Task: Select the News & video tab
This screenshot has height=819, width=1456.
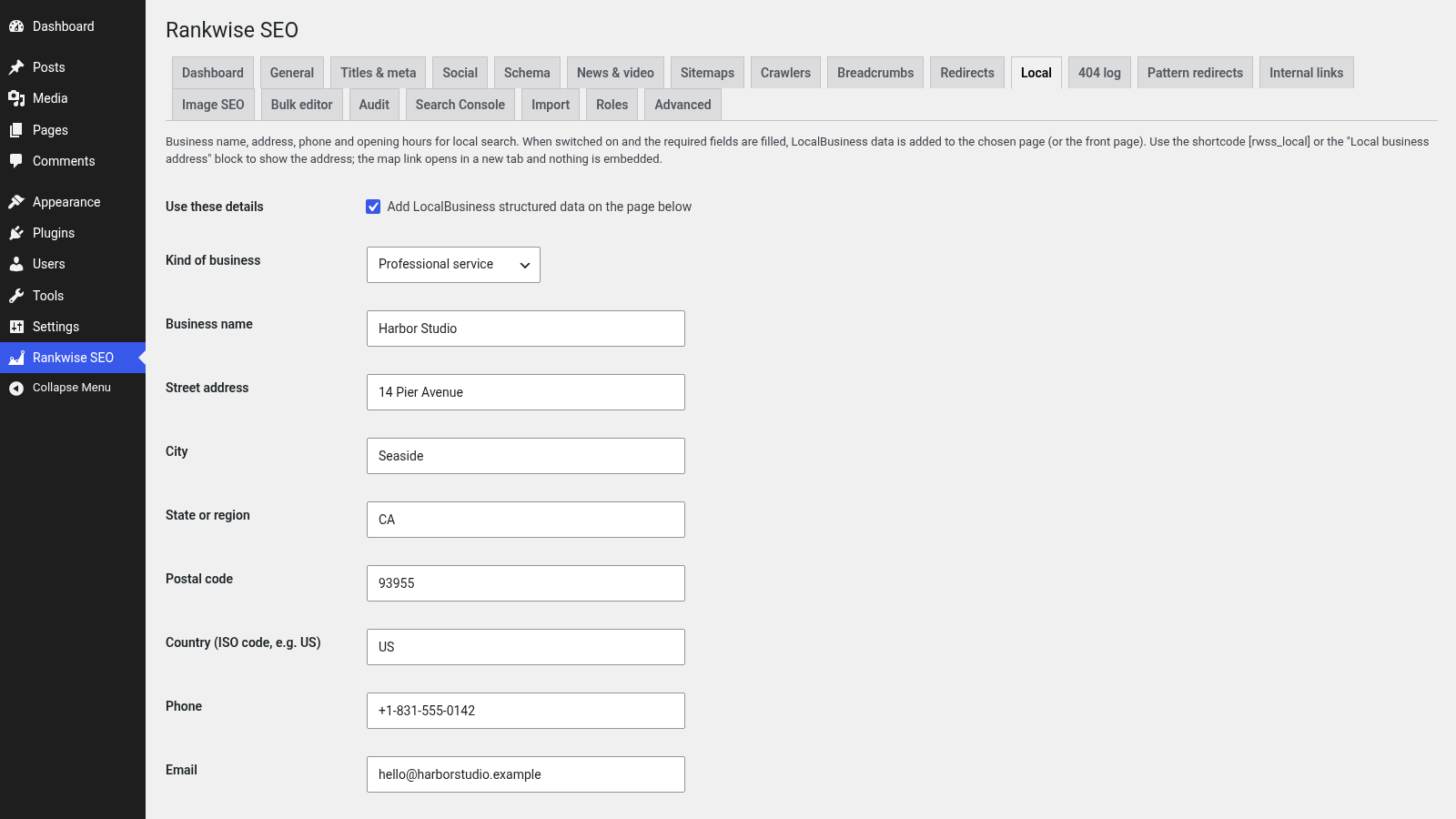Action: 615,73
